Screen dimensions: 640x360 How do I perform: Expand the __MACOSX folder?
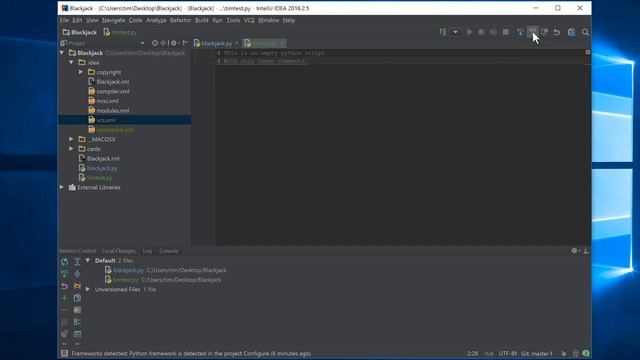click(71, 139)
